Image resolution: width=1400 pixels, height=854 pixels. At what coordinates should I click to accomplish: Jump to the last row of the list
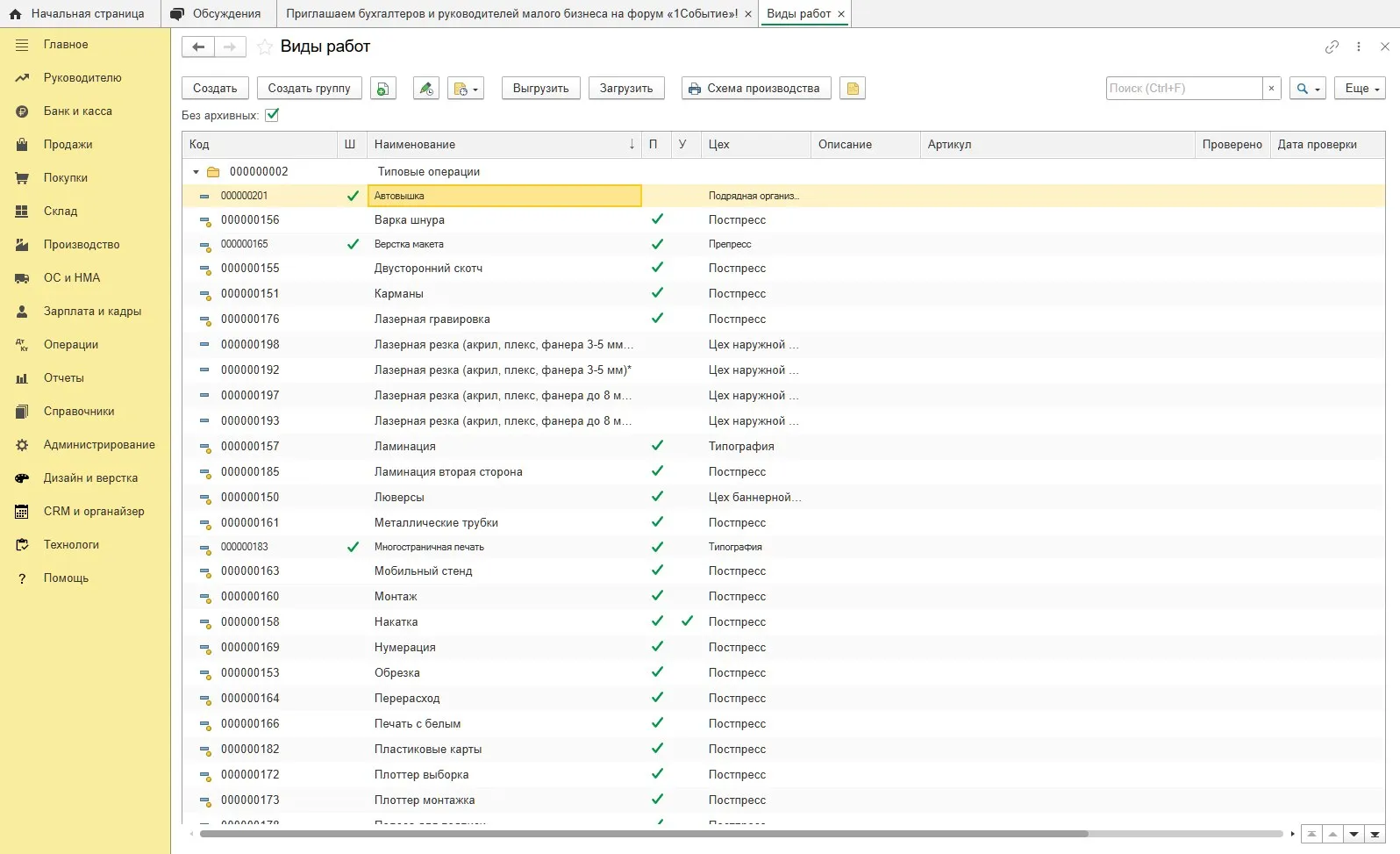(x=1375, y=835)
